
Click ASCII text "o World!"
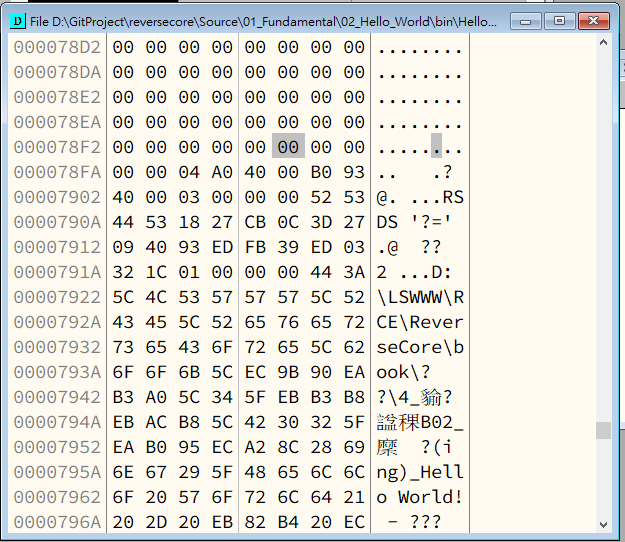pos(420,497)
